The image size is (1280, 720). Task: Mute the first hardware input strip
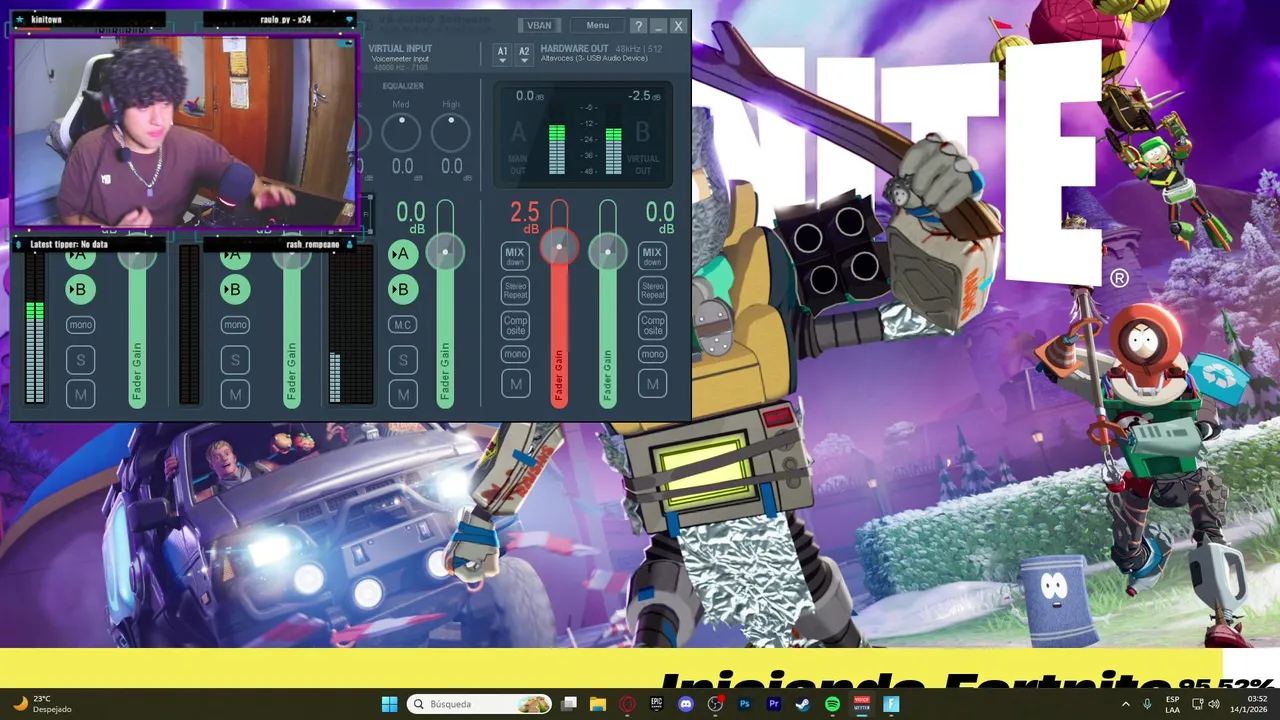point(81,395)
